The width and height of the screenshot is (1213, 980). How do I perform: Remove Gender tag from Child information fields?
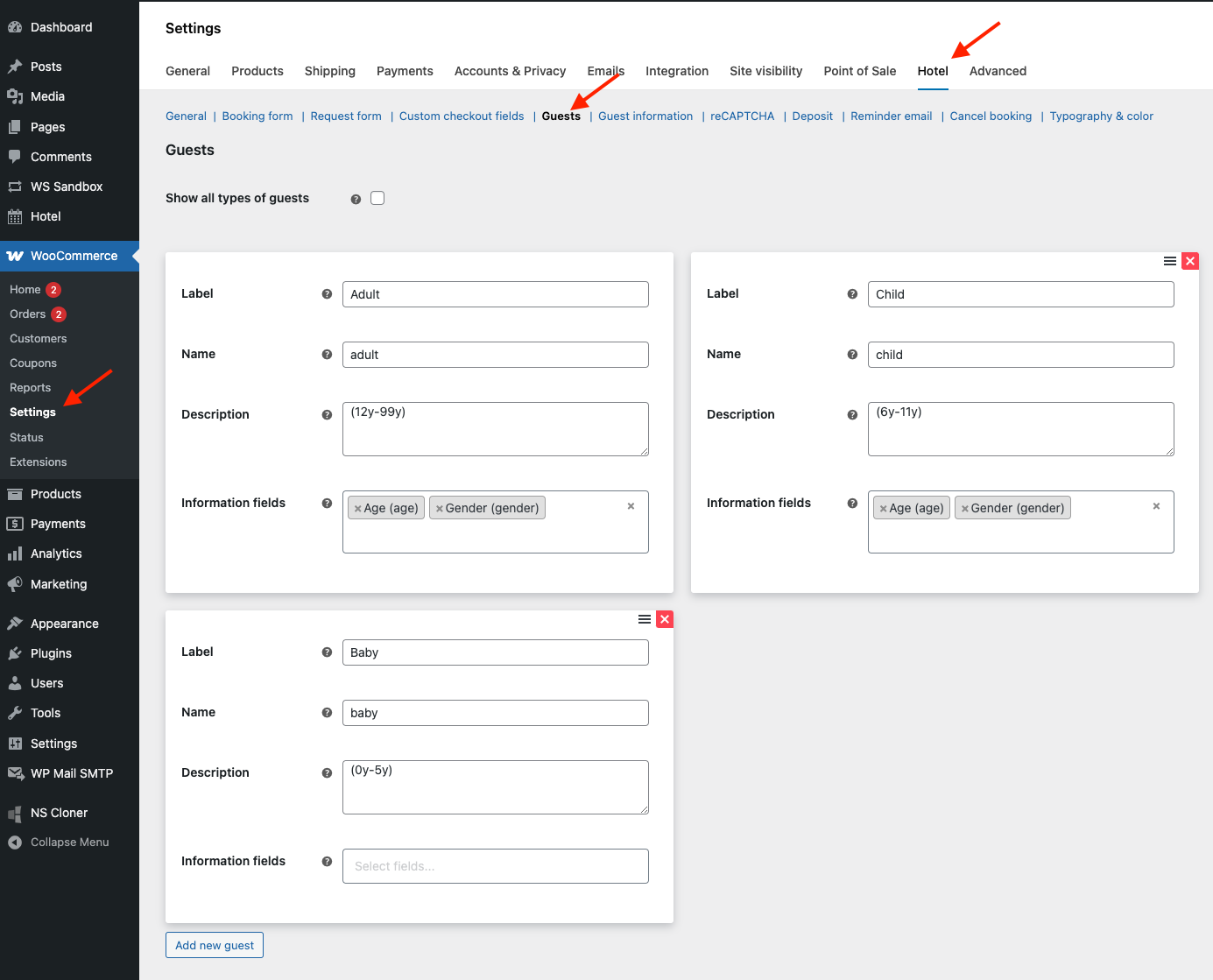point(965,509)
